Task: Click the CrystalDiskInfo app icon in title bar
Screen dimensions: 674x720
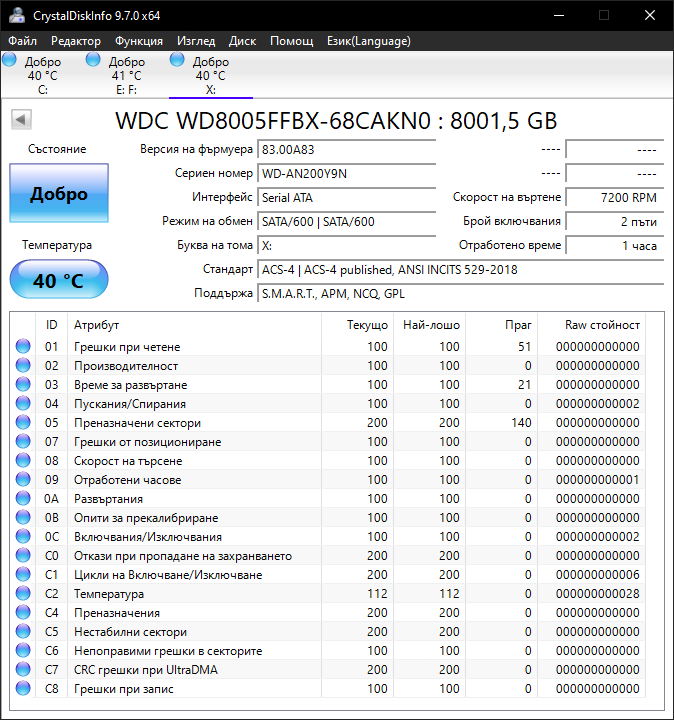Action: pyautogui.click(x=17, y=15)
